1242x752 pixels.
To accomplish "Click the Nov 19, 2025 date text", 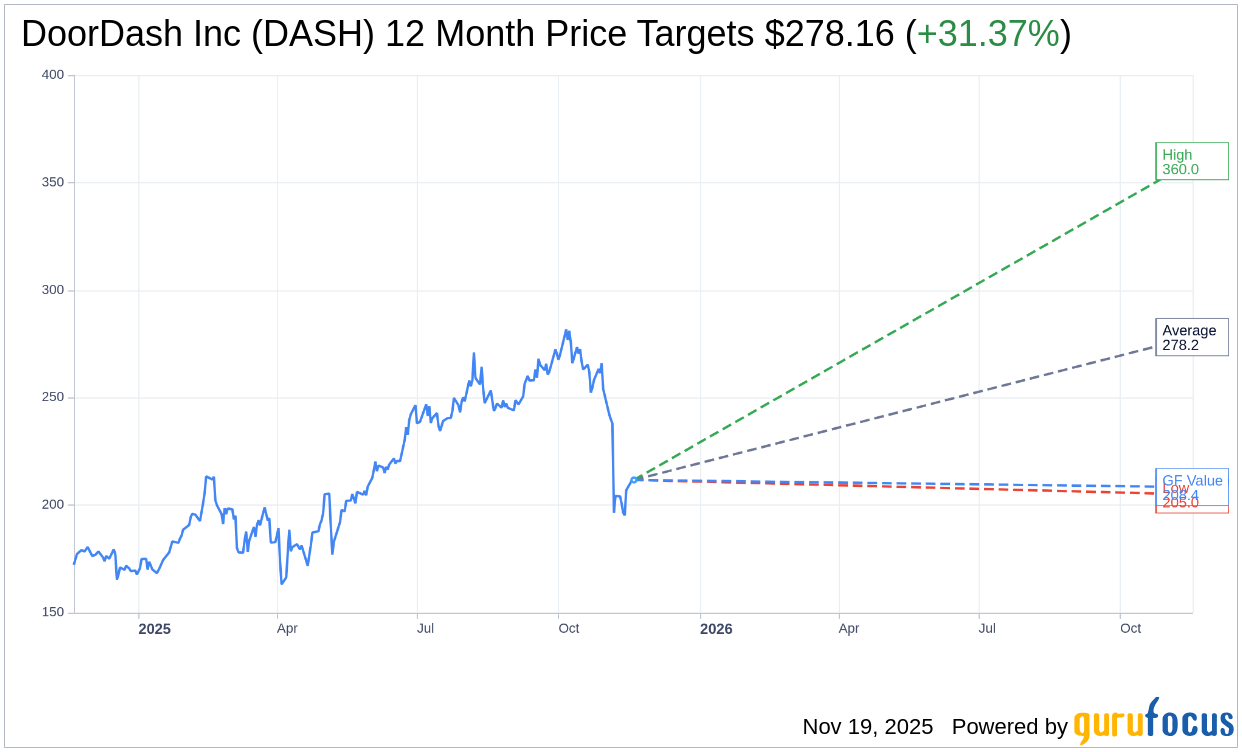I will (x=867, y=727).
